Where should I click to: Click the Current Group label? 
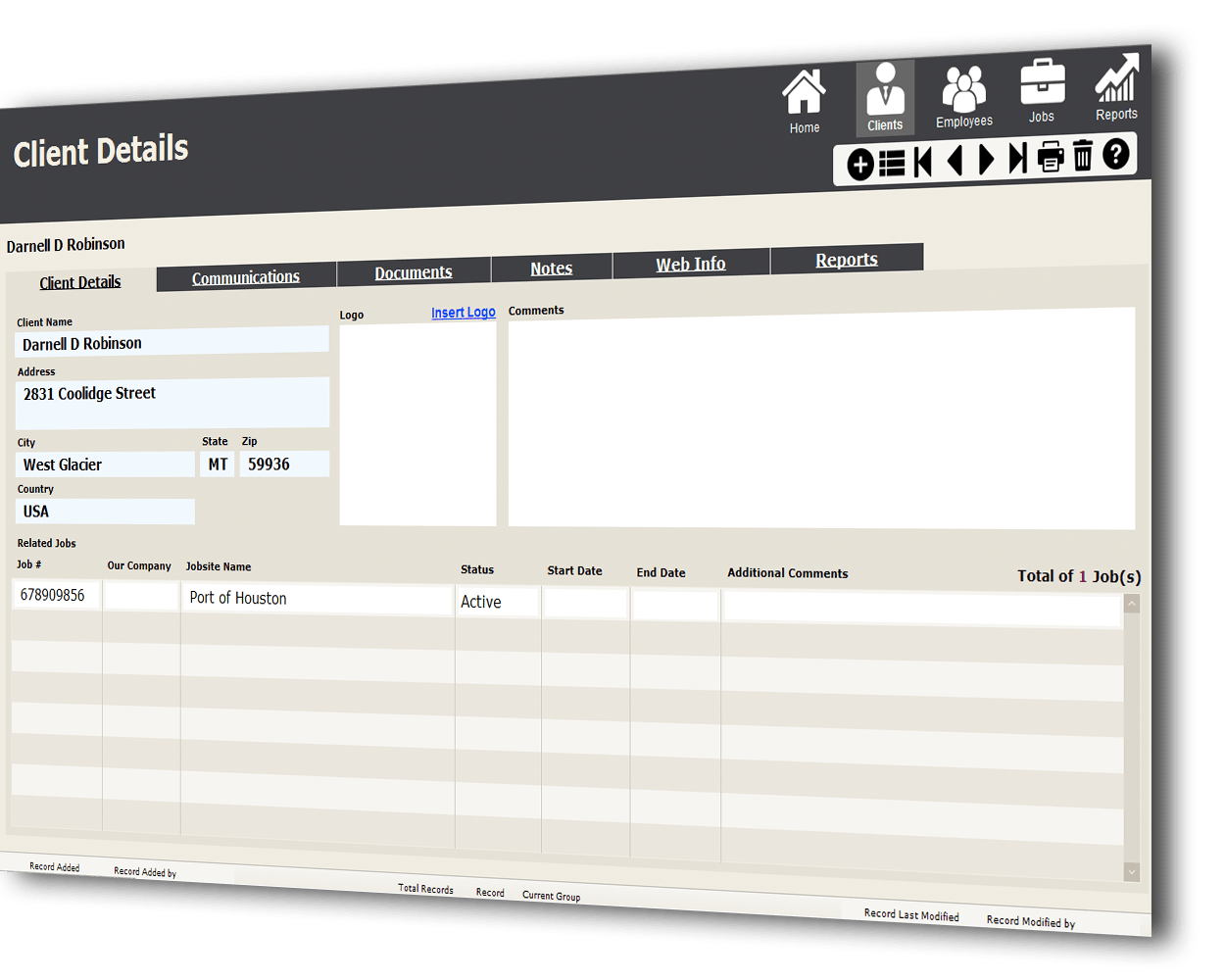pos(551,896)
